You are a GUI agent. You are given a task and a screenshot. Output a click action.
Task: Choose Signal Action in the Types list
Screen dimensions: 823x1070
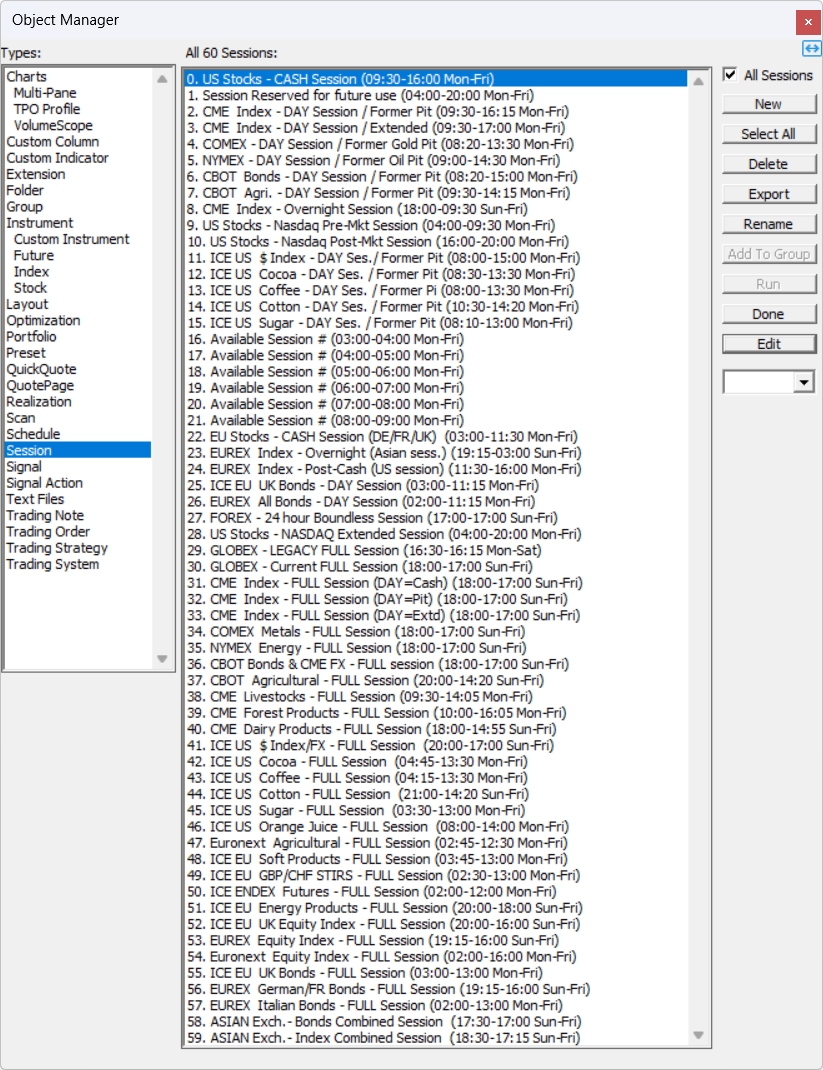pyautogui.click(x=45, y=483)
